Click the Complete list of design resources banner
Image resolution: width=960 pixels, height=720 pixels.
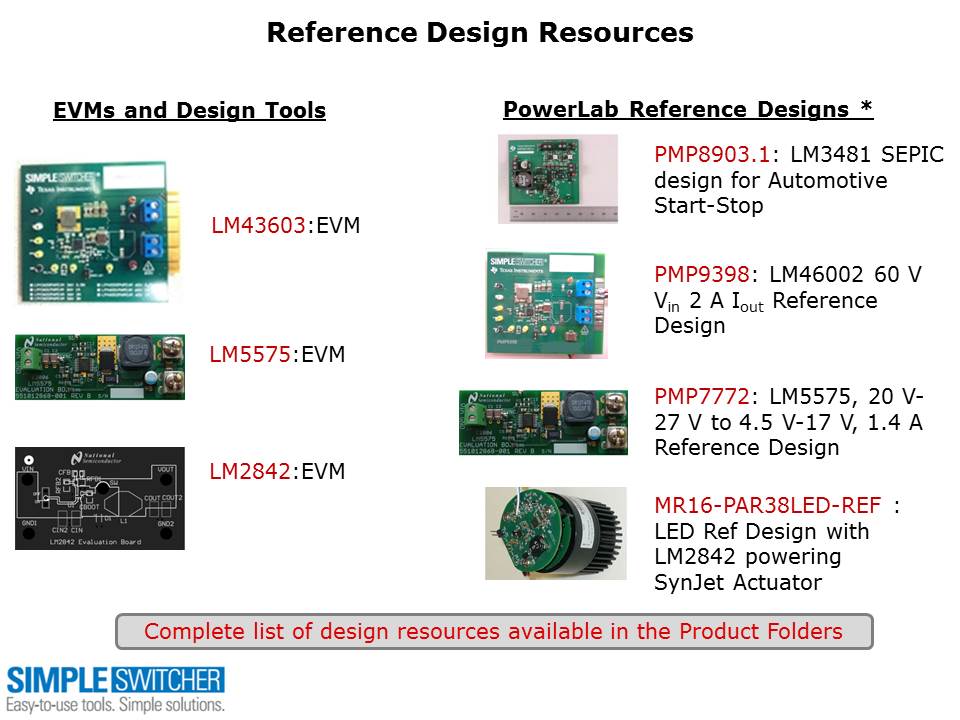tap(494, 632)
